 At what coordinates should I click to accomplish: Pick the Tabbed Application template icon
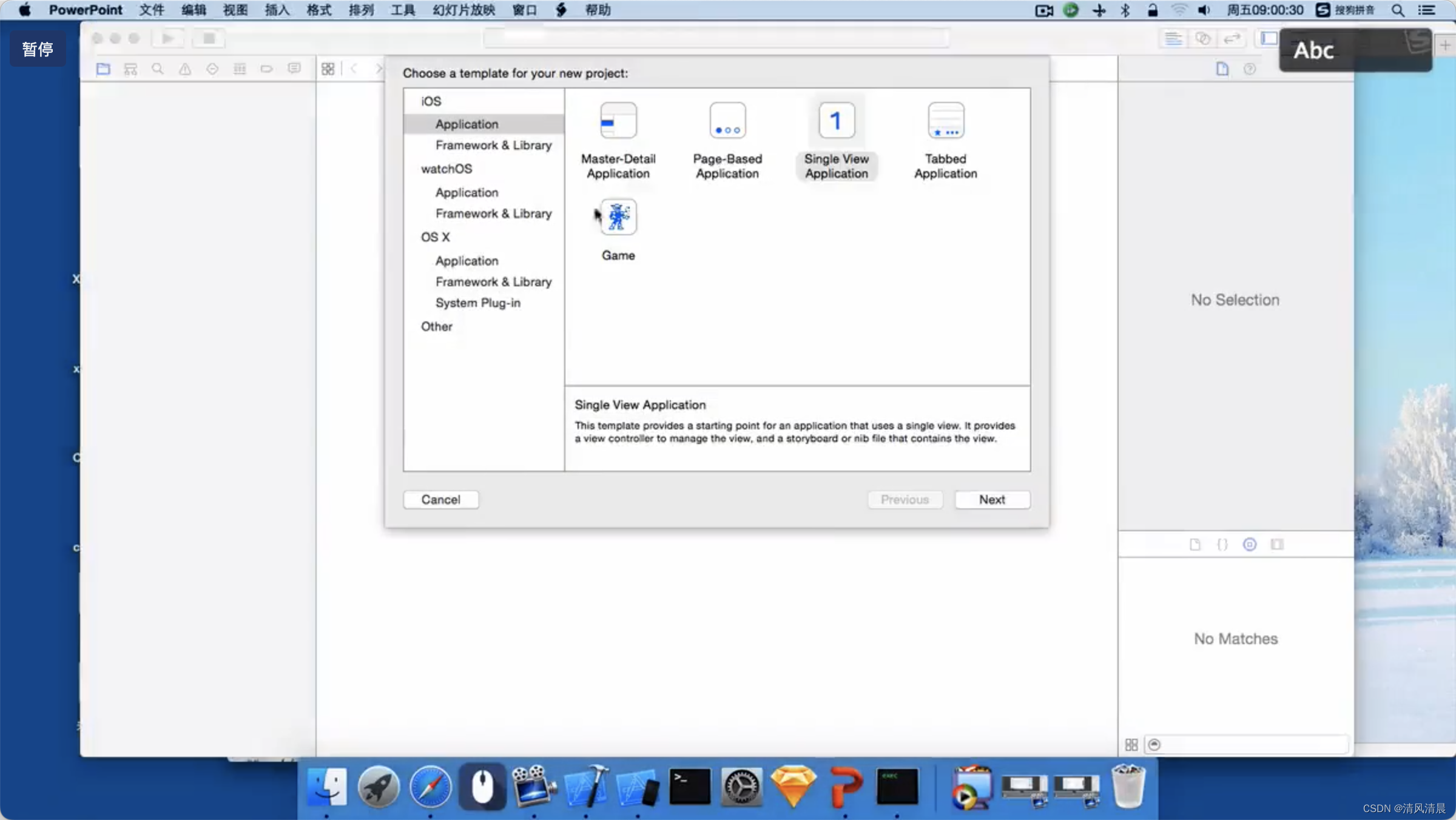pyautogui.click(x=946, y=121)
